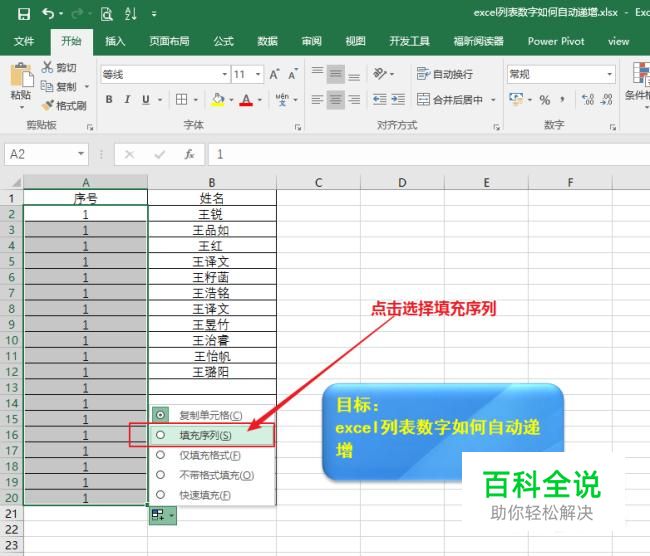Customize quick access toolbar dropdown

pos(154,14)
